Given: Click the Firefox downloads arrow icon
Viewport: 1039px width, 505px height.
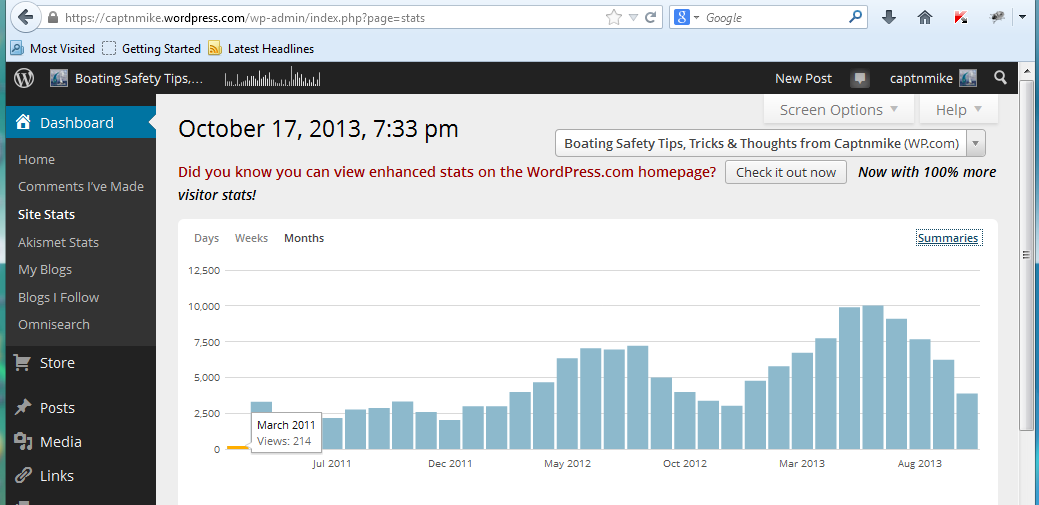Looking at the screenshot, I should pyautogui.click(x=889, y=17).
